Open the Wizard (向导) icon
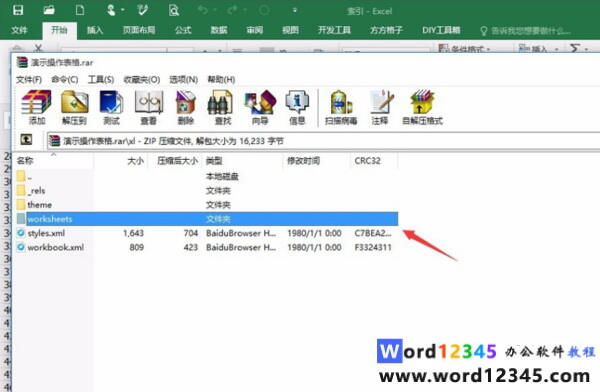The width and height of the screenshot is (600, 392). [260, 107]
